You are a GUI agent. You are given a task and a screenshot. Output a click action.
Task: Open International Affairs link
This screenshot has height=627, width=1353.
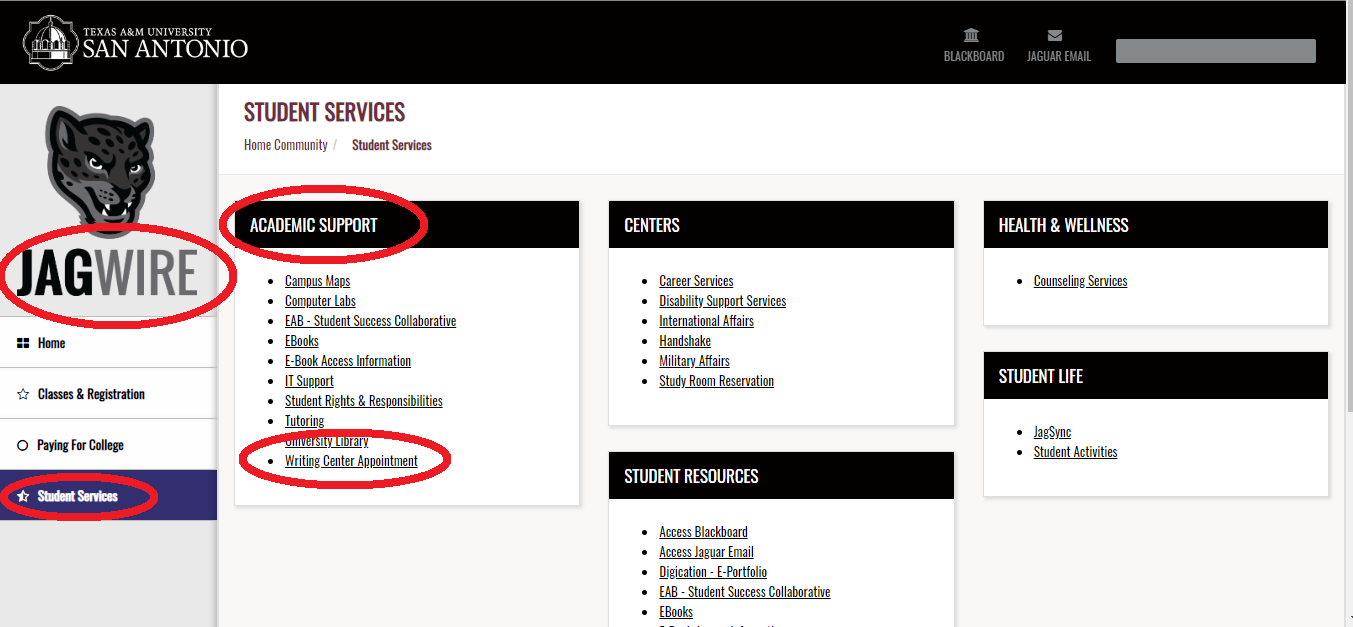coord(706,321)
